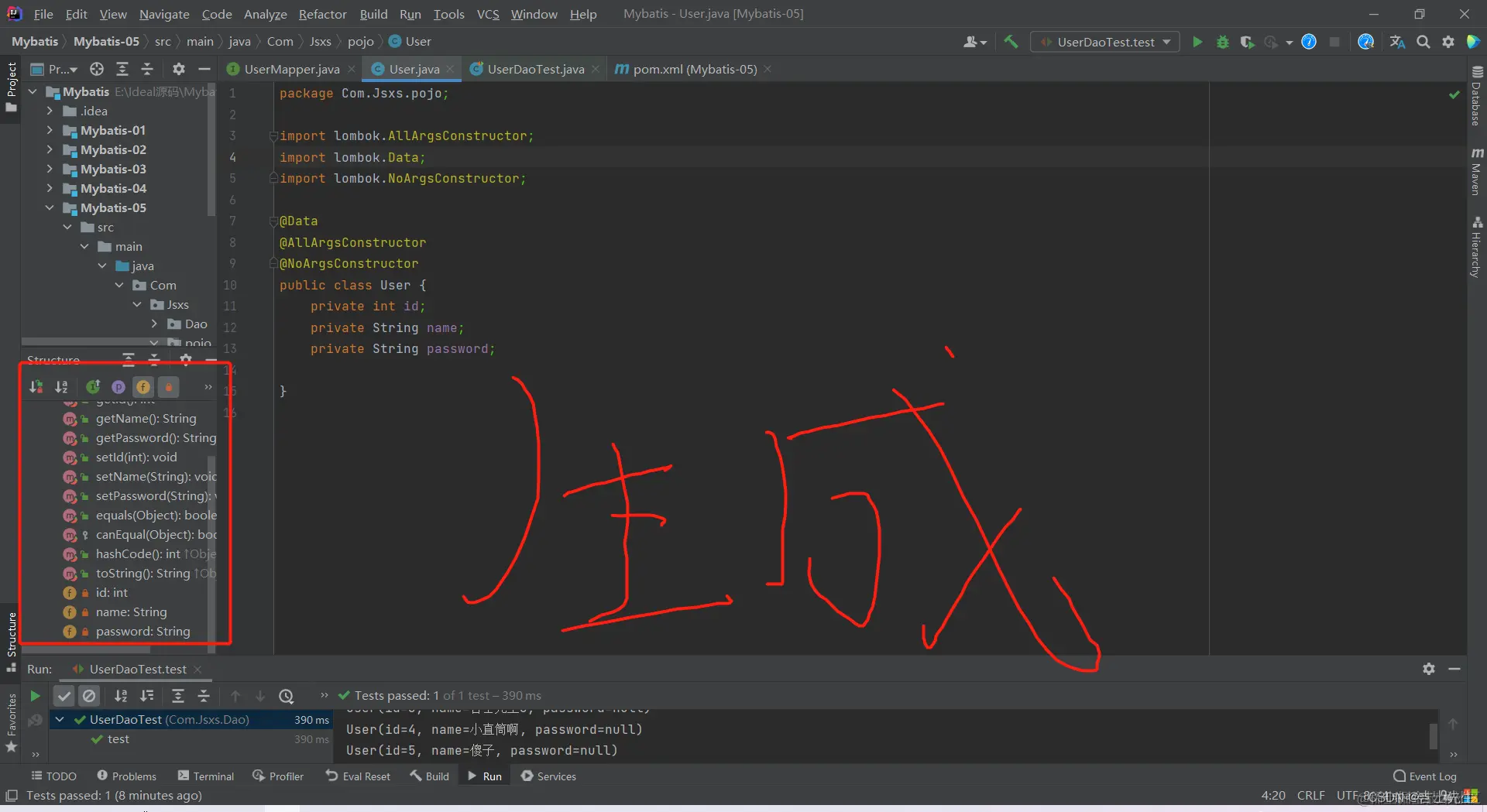
Task: Toggle alphabetical sorting of test results
Action: click(121, 696)
